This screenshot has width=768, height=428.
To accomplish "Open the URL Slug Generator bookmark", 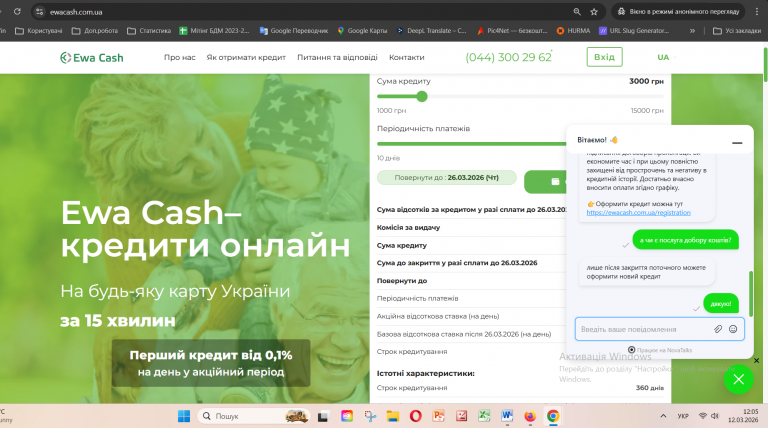I will tap(634, 31).
